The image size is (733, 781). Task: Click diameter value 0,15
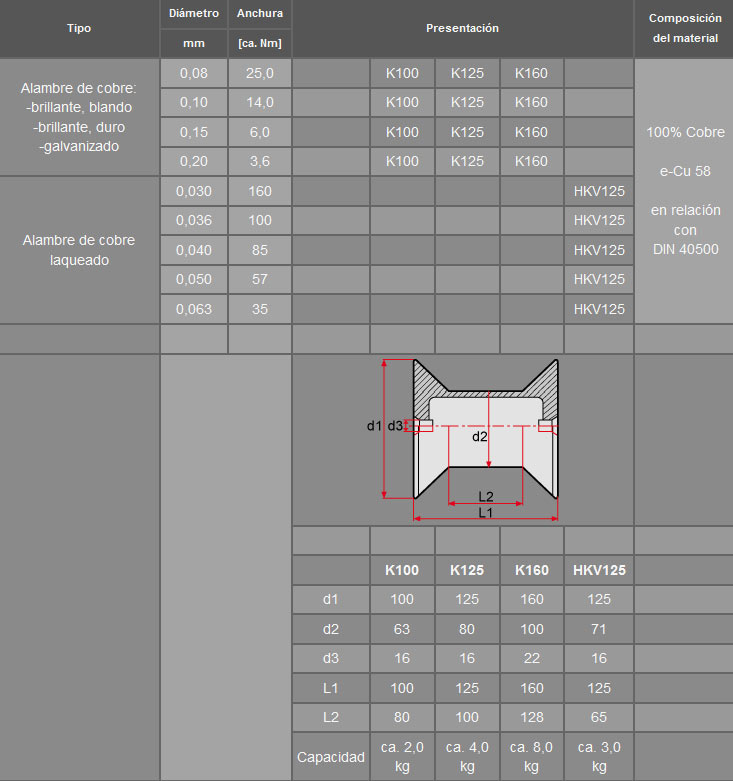point(194,132)
